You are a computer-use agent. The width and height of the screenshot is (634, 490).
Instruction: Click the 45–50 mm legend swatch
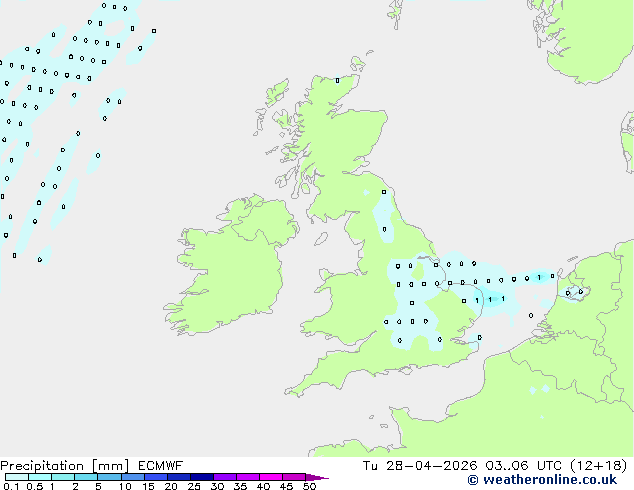tap(294, 477)
